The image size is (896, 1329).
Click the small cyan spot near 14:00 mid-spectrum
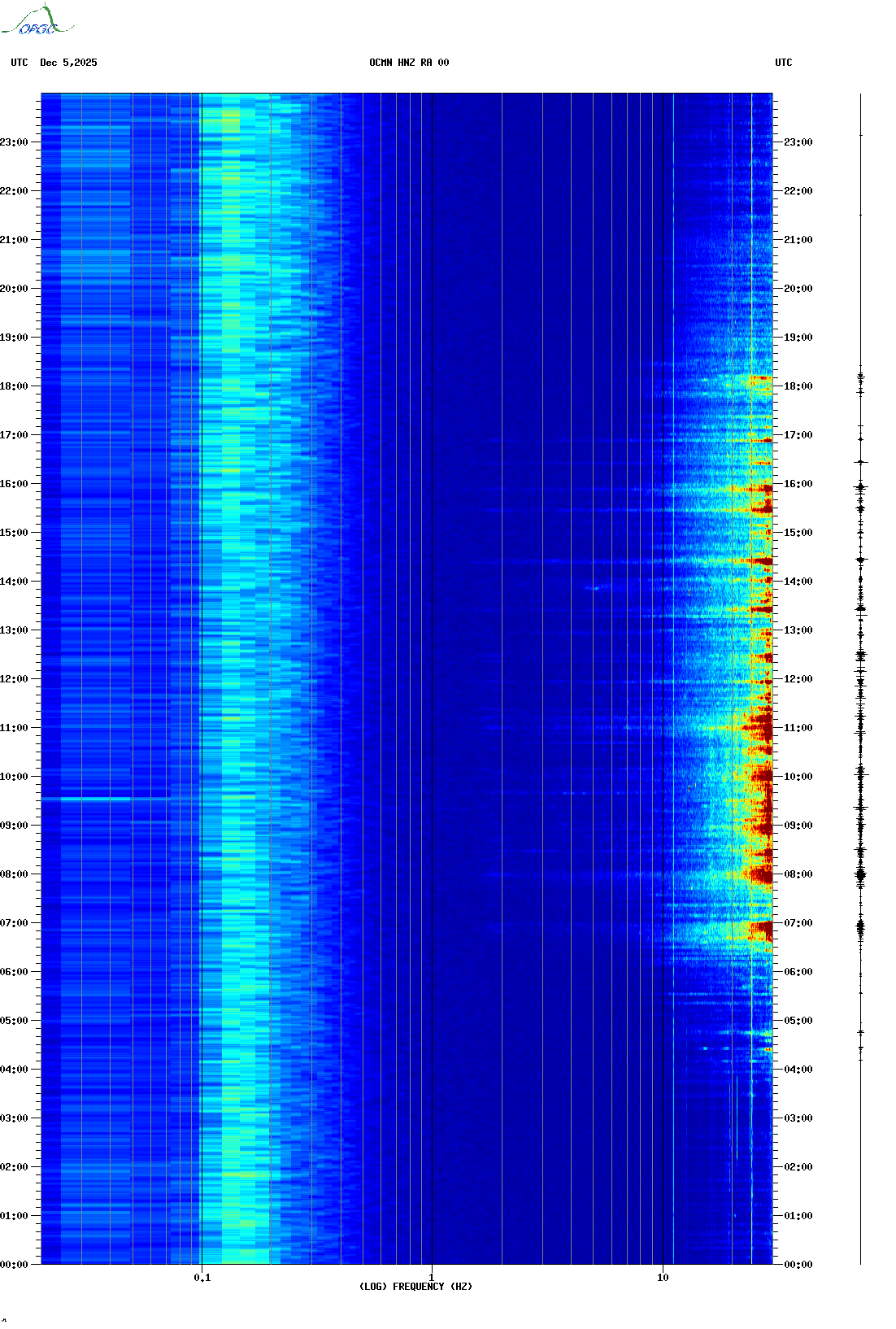tap(594, 587)
